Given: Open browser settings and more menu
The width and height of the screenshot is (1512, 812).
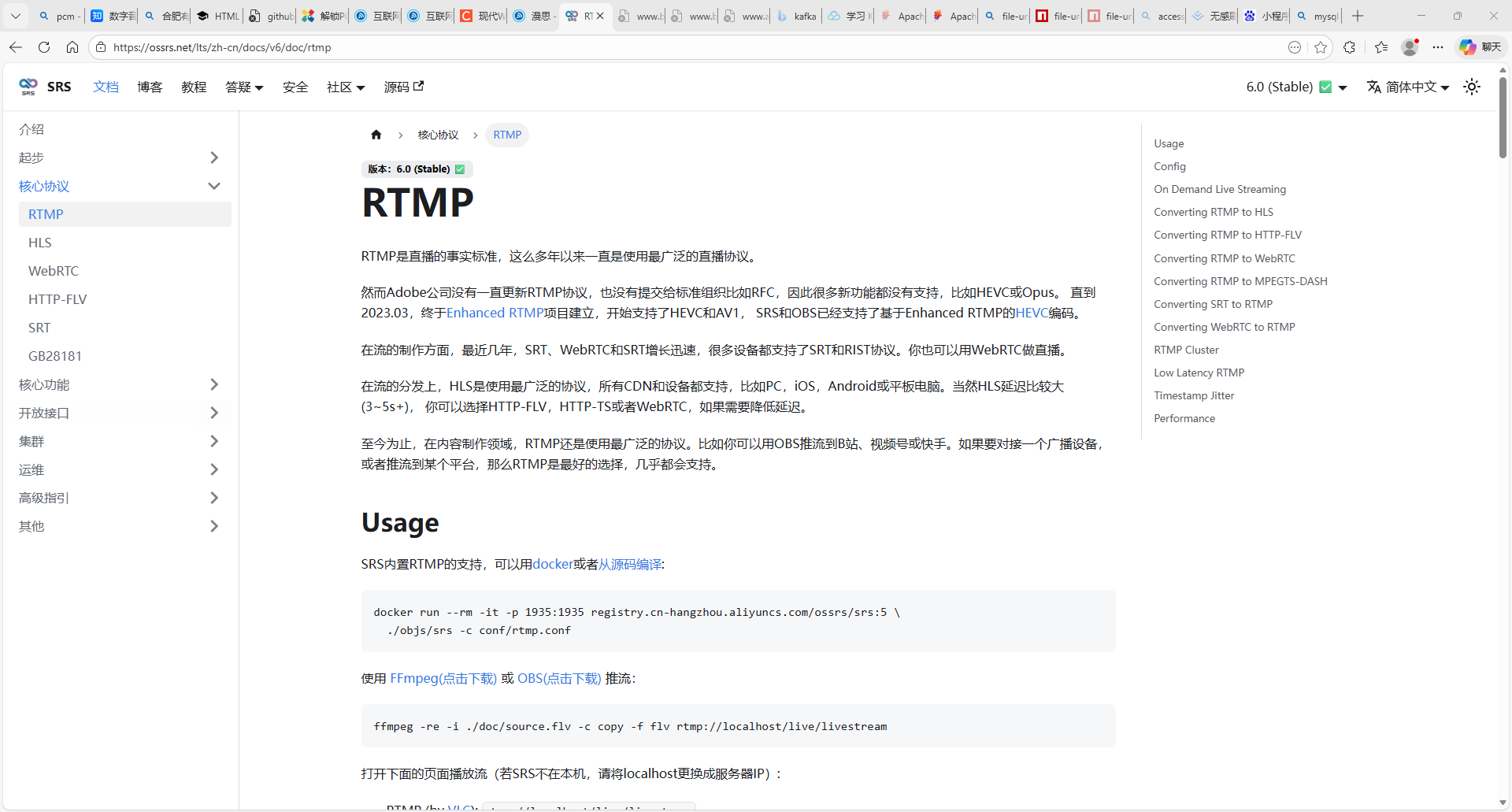Looking at the screenshot, I should coord(1438,47).
